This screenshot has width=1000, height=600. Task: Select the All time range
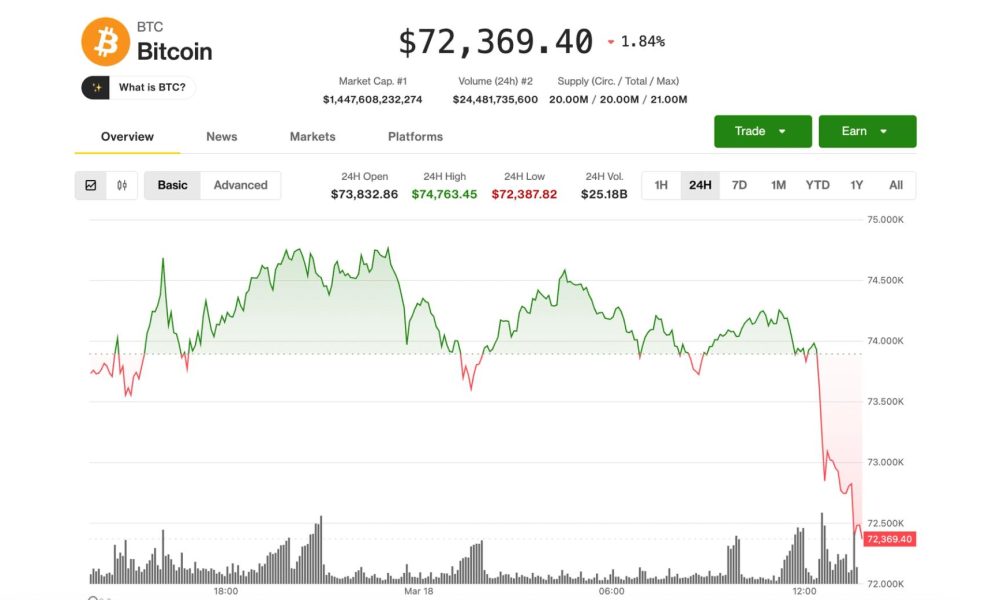[x=896, y=185]
